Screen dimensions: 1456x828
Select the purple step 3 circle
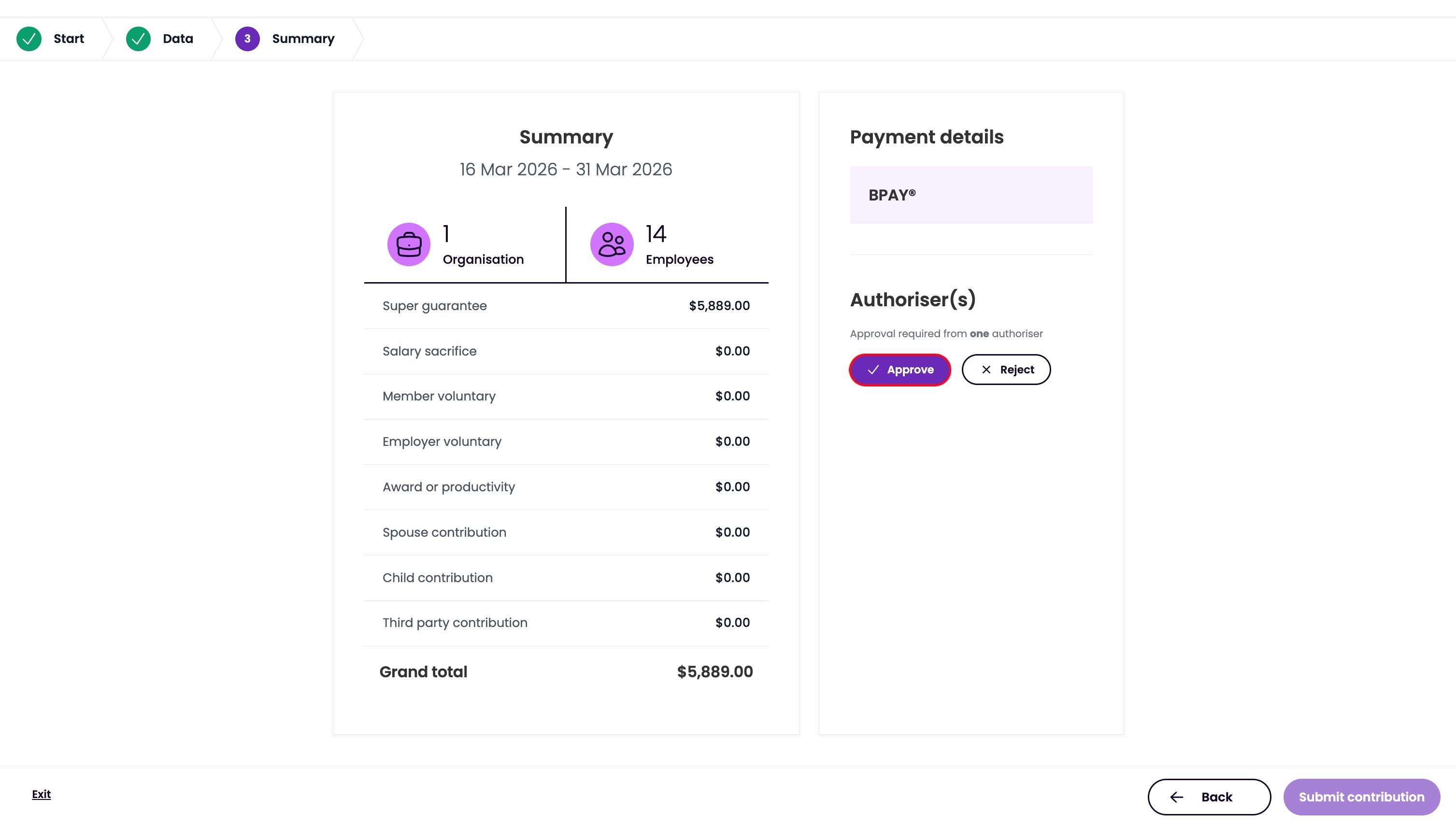pyautogui.click(x=247, y=39)
